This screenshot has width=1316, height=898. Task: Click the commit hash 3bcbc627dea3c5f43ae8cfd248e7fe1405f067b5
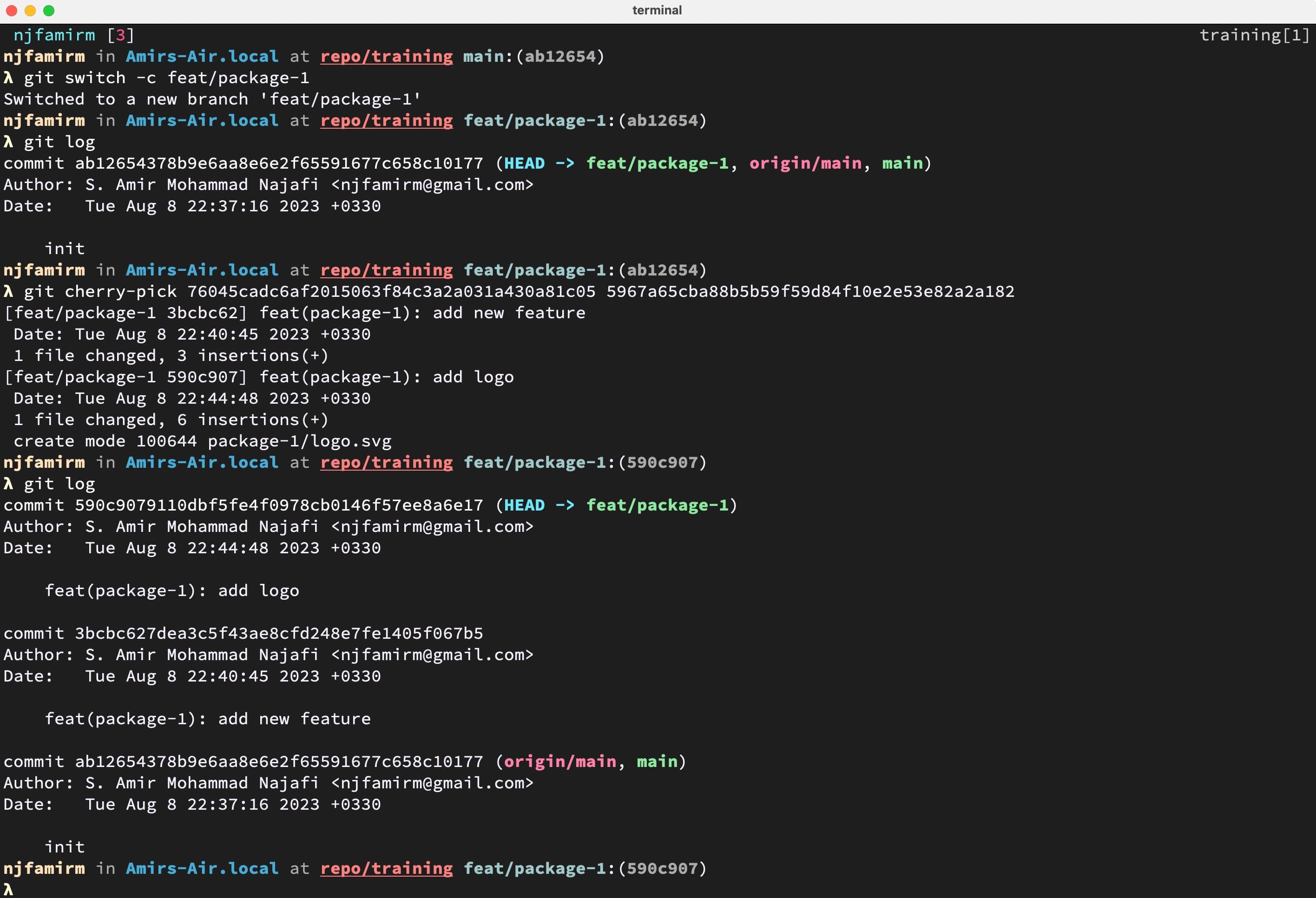coord(279,633)
